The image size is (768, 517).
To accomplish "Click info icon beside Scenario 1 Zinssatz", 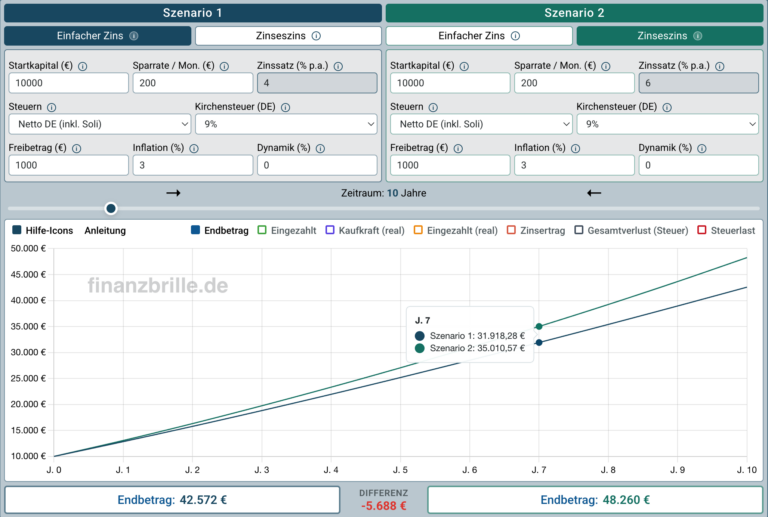I will 338,66.
